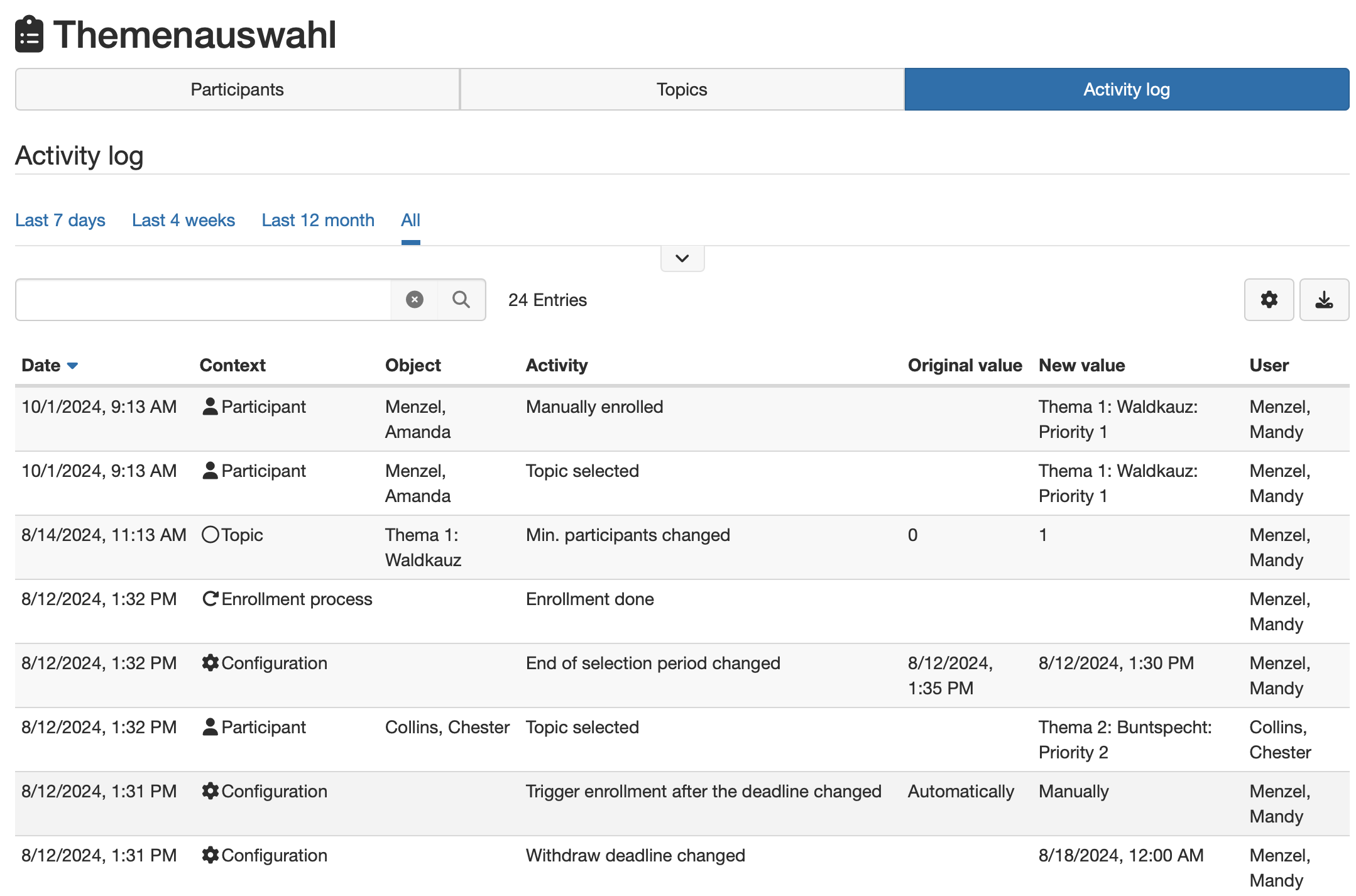Screen dimensions: 1356x896
Task: Show All log entries
Action: point(410,220)
